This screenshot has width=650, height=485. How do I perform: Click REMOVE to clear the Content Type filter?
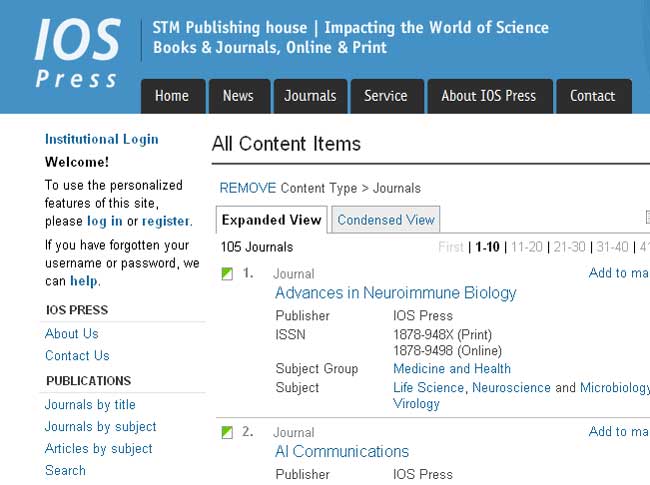coord(248,188)
